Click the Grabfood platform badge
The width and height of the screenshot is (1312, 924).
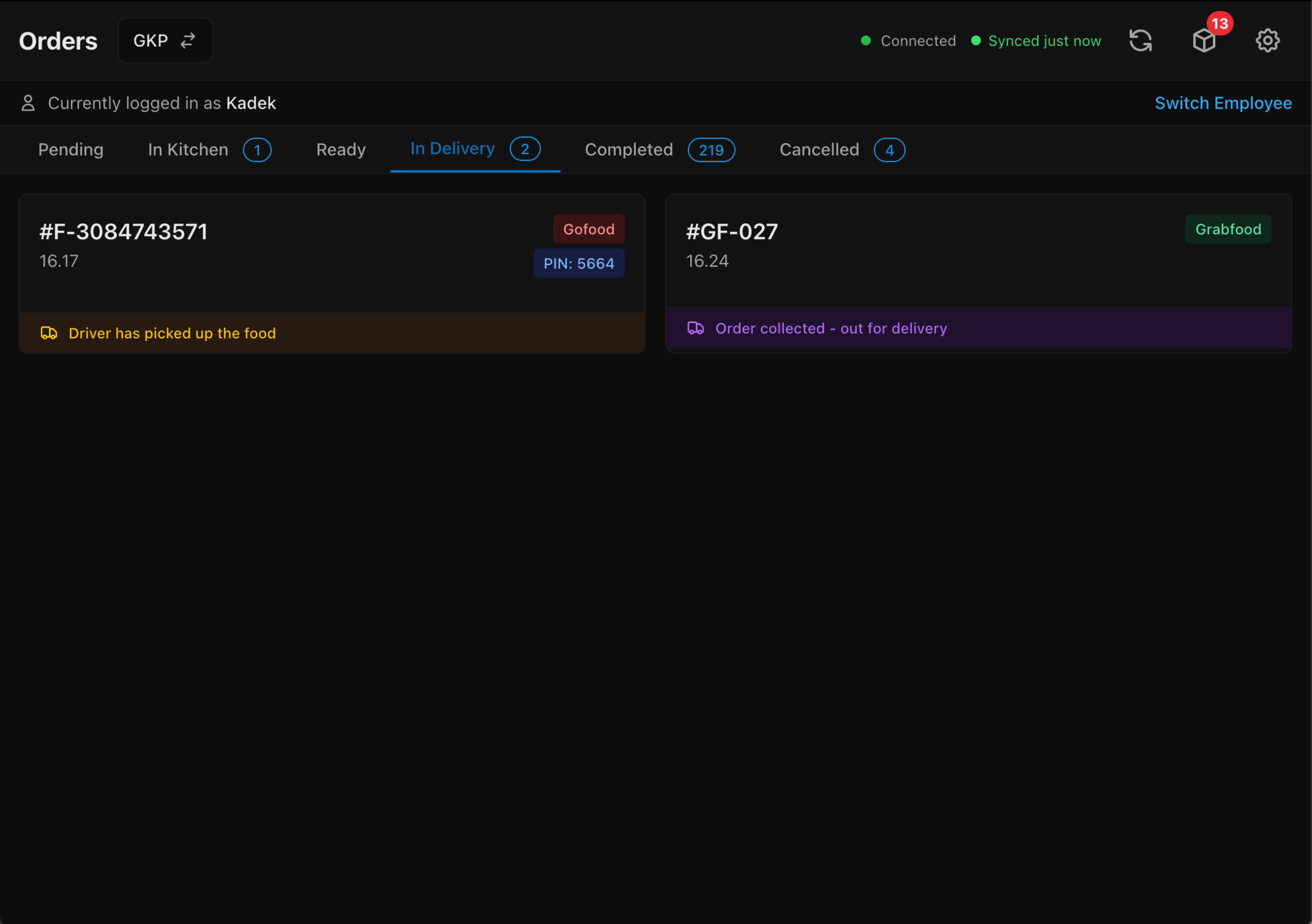point(1228,229)
